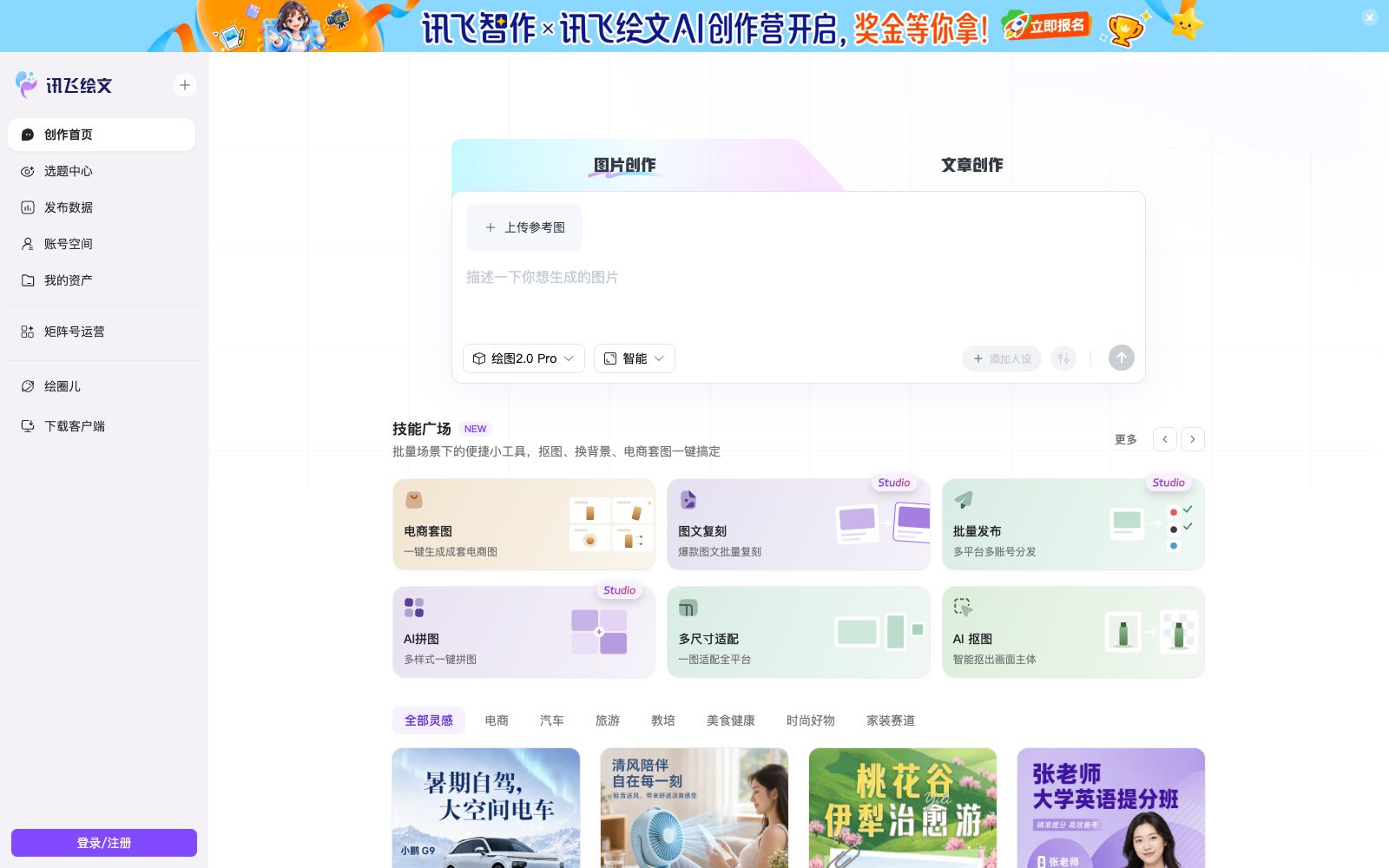Click the 讯飞绘文 logo icon
The height and width of the screenshot is (868, 1389).
(x=27, y=84)
